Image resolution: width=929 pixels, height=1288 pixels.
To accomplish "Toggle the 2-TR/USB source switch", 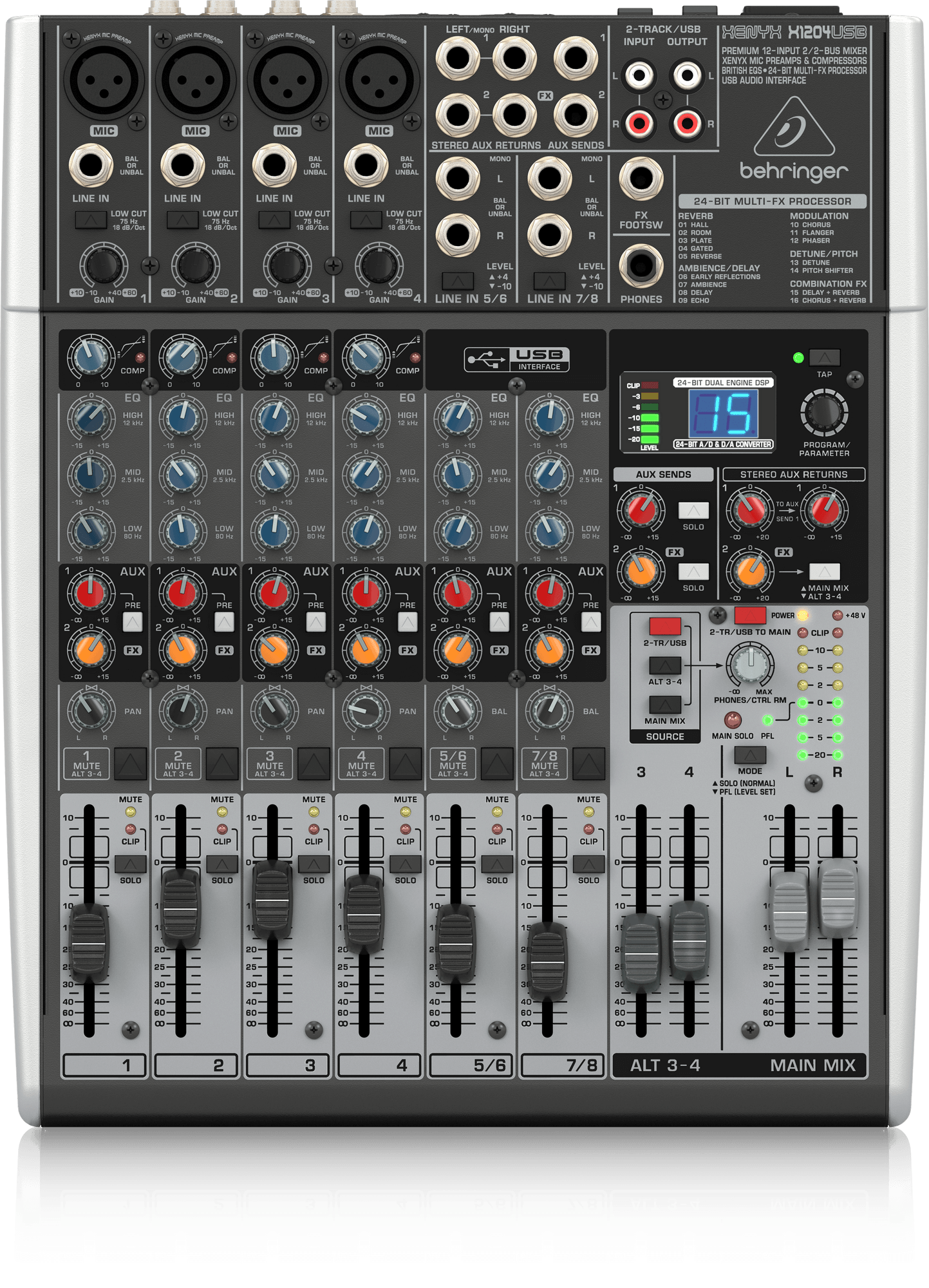I will point(665,626).
